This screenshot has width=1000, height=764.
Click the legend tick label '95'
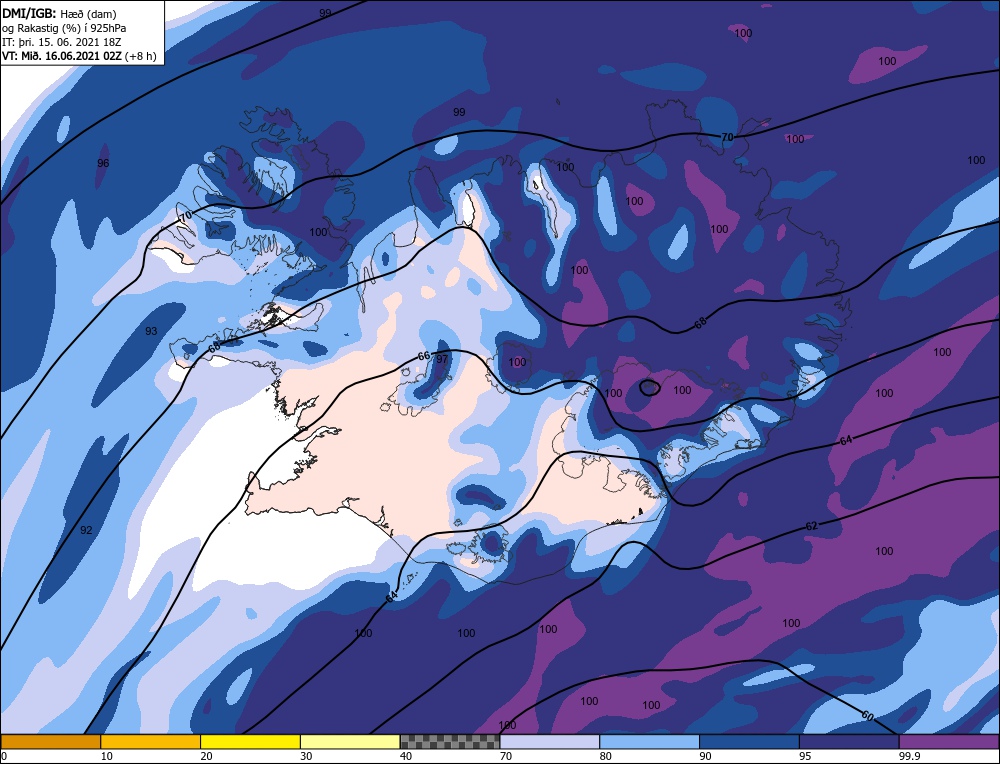click(805, 756)
